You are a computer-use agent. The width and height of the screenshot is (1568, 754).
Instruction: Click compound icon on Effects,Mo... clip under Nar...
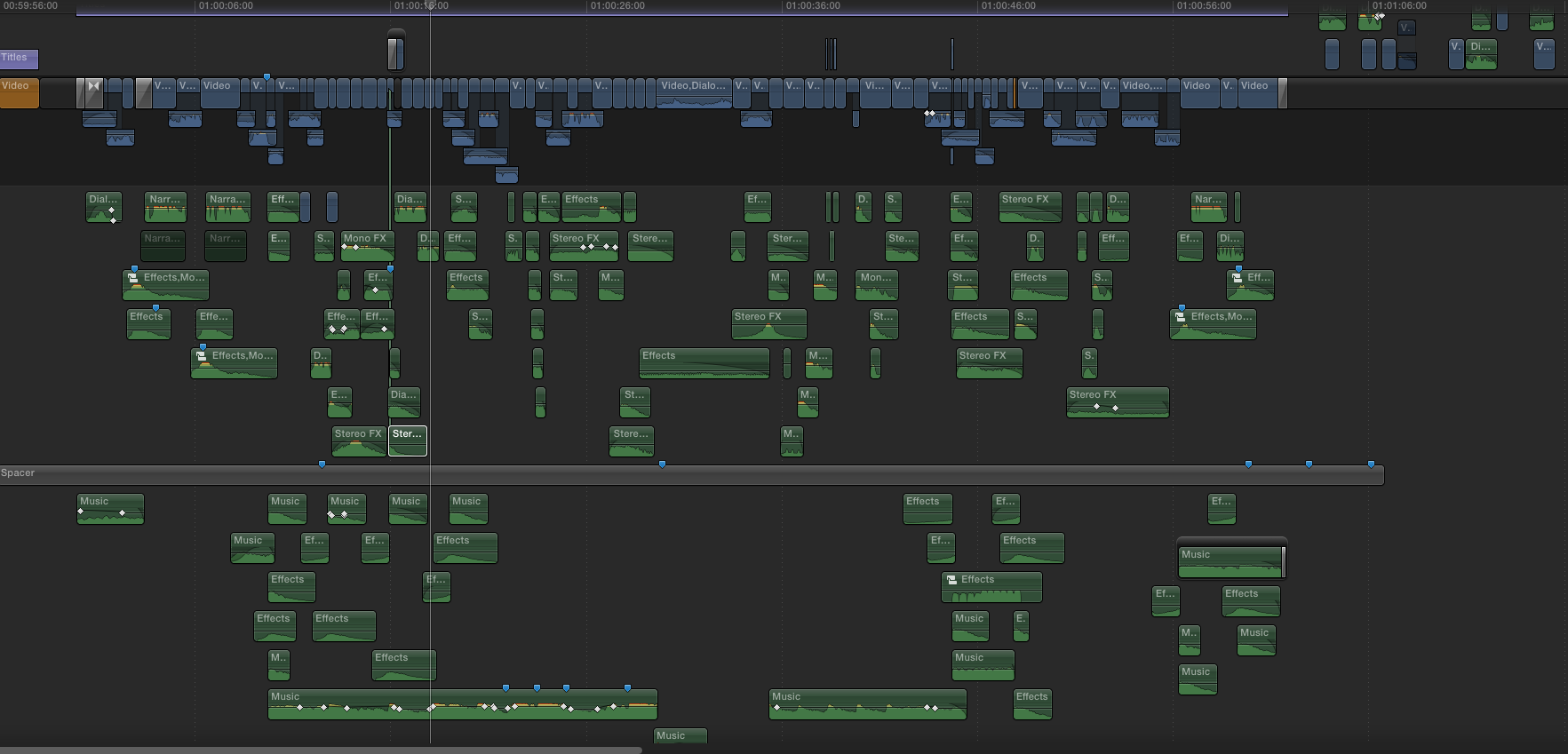1181,317
